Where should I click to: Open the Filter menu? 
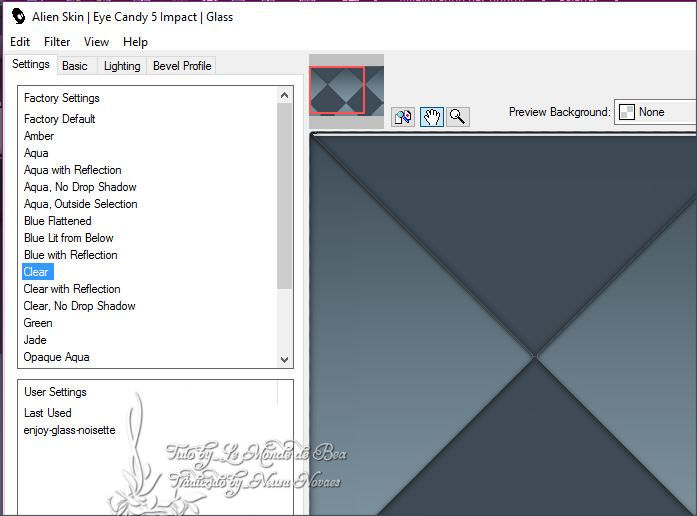[x=57, y=42]
